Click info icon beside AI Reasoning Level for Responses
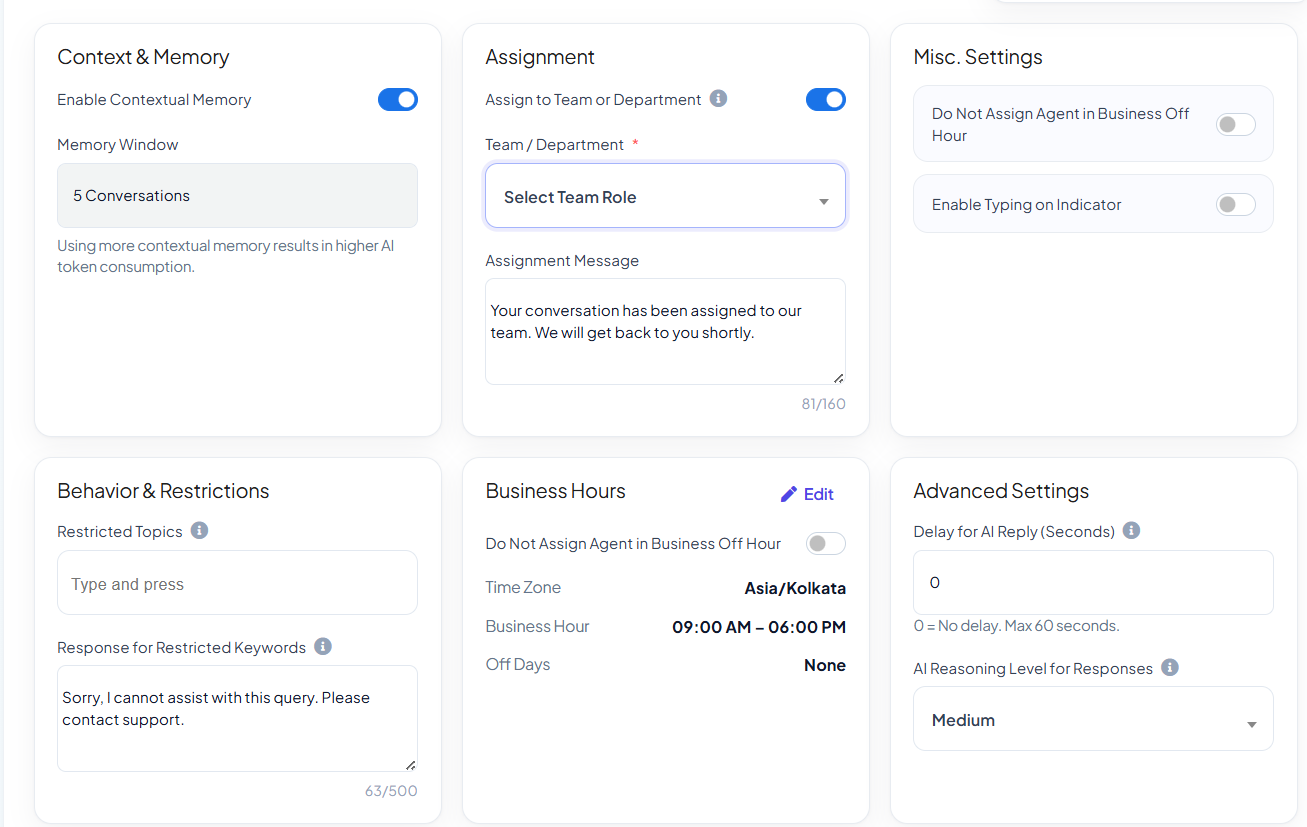The image size is (1307, 827). (1170, 667)
